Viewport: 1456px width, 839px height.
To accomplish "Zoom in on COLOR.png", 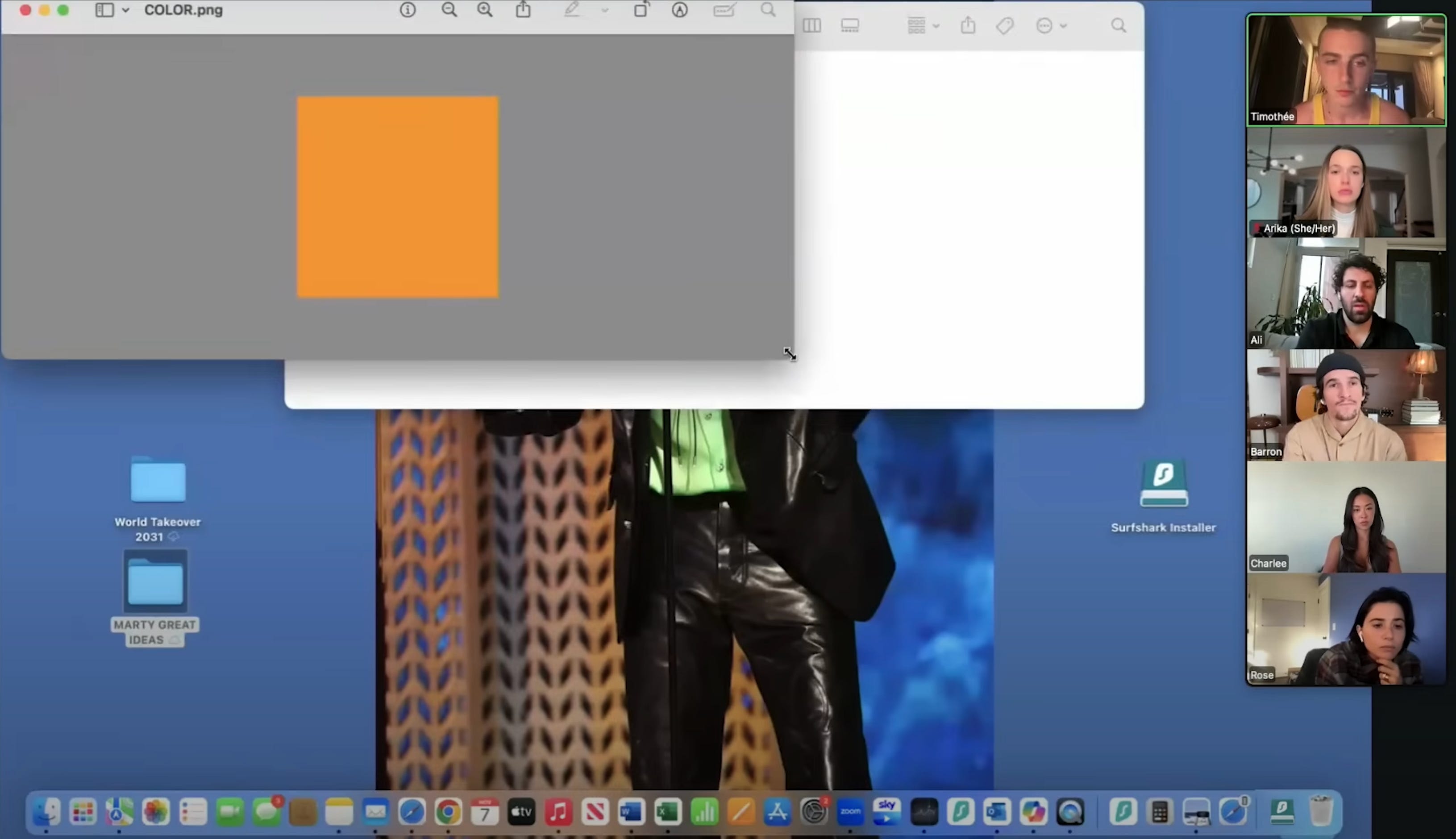I will tap(485, 10).
